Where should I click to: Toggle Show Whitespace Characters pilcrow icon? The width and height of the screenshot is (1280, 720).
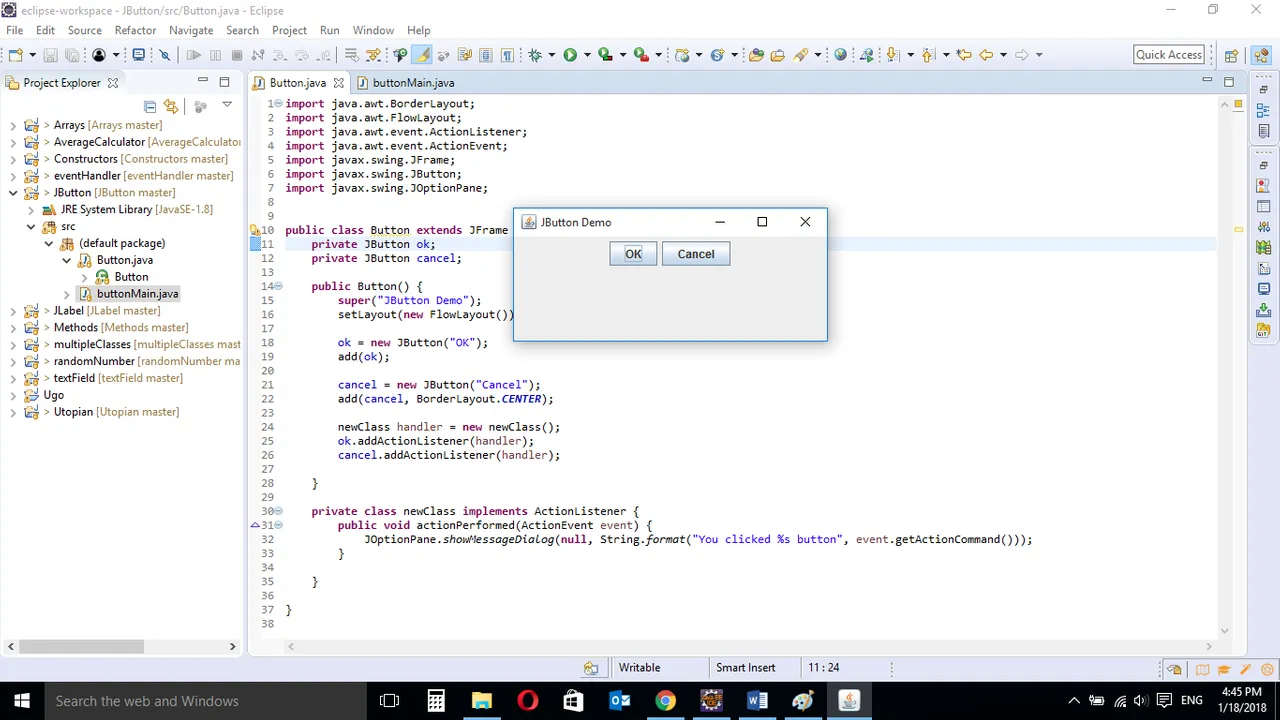pyautogui.click(x=507, y=55)
